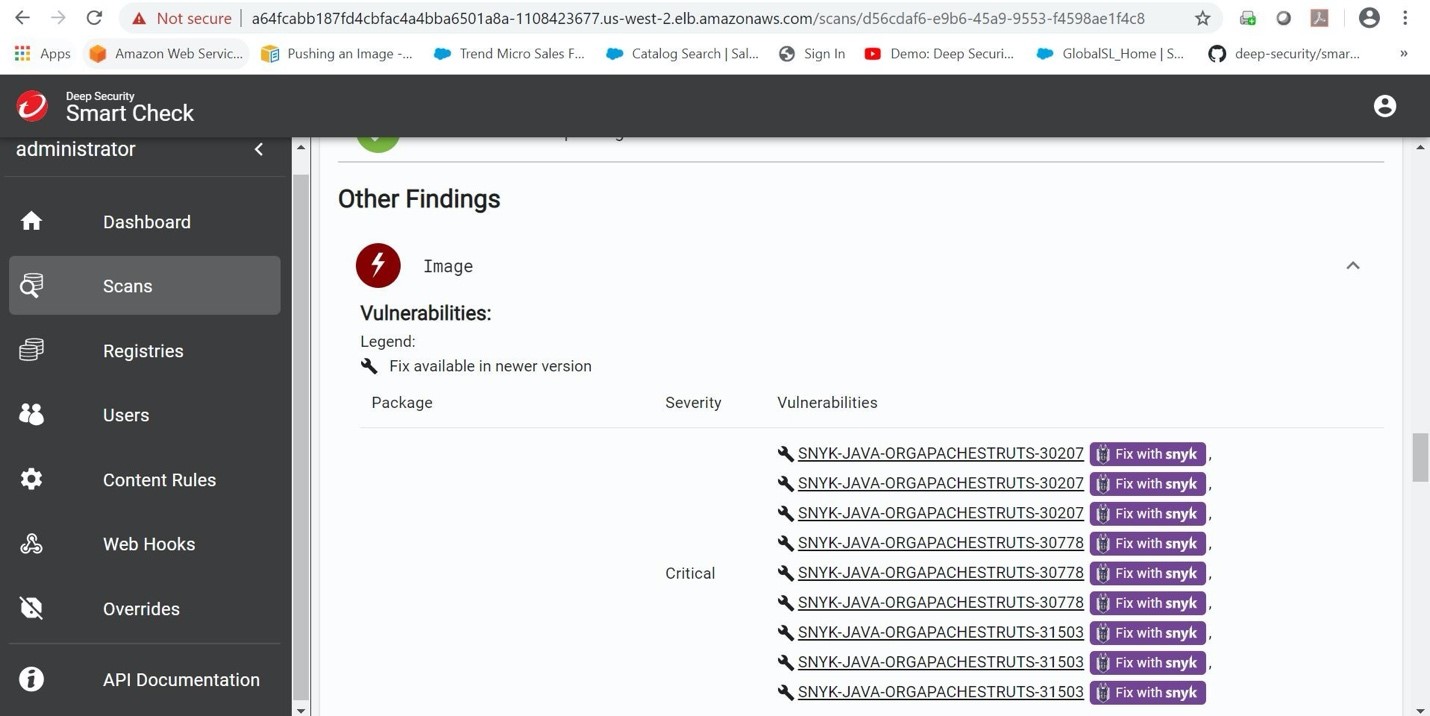
Task: Click the Package column header
Action: click(x=402, y=403)
